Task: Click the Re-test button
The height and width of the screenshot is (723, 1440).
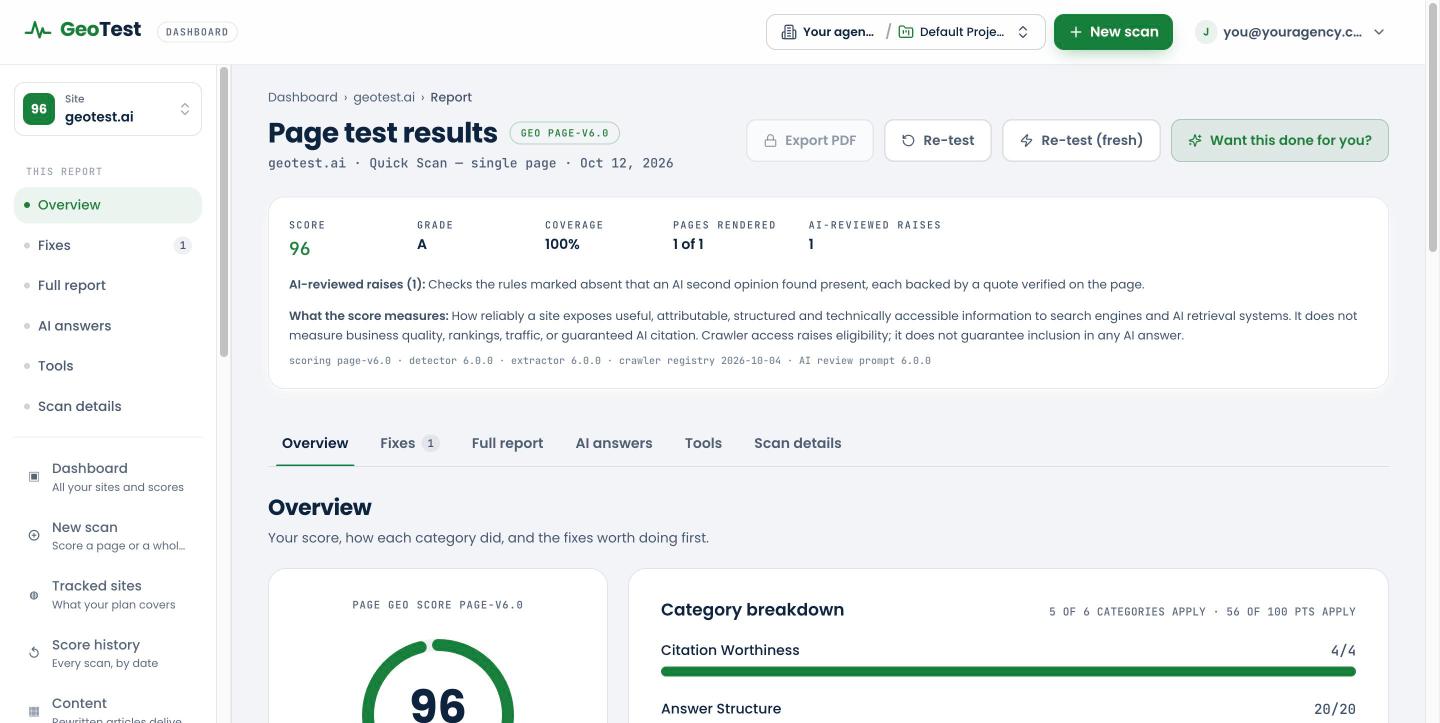Action: [x=937, y=141]
